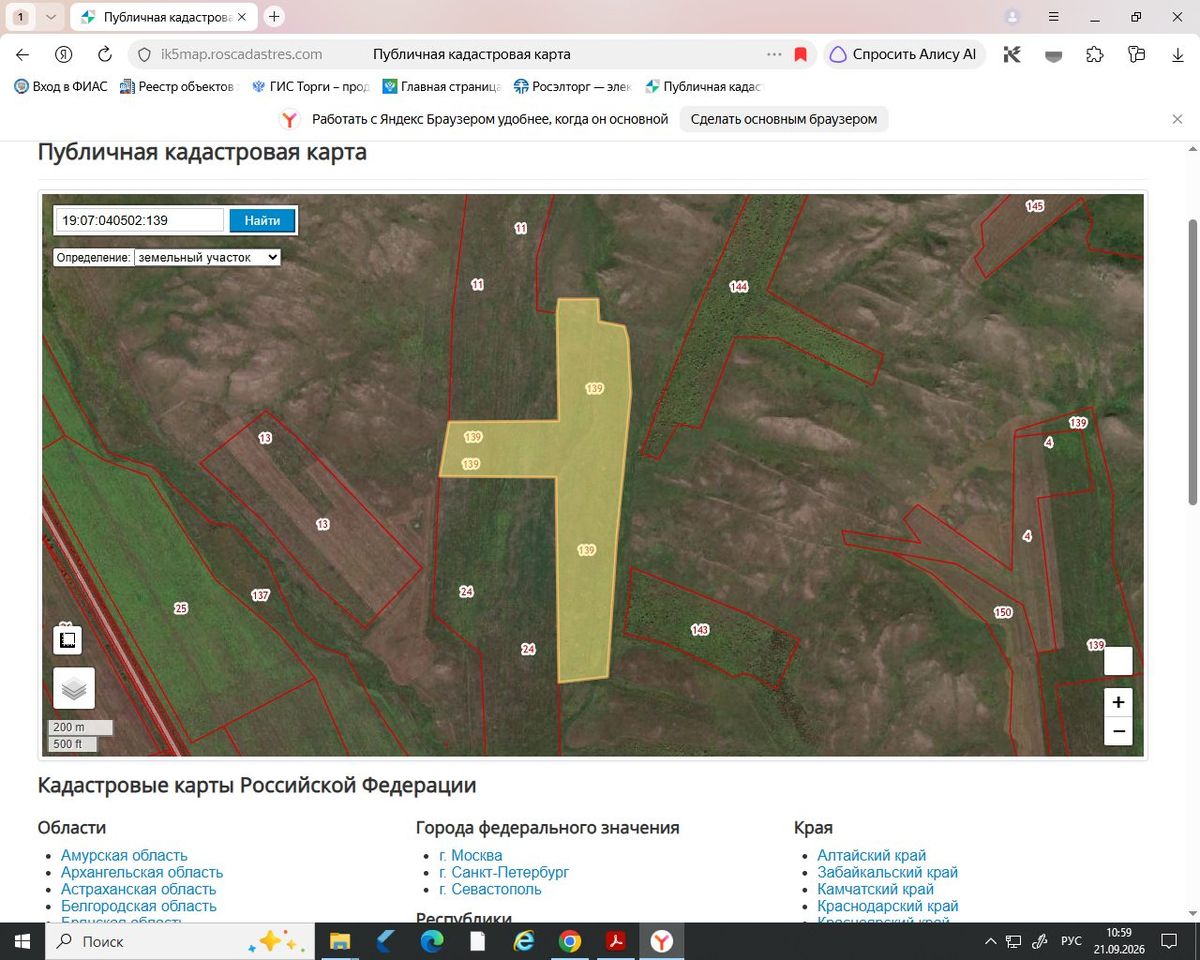Screen dimensions: 1200x960
Task: Open the Алтайский край link
Action: coord(872,855)
